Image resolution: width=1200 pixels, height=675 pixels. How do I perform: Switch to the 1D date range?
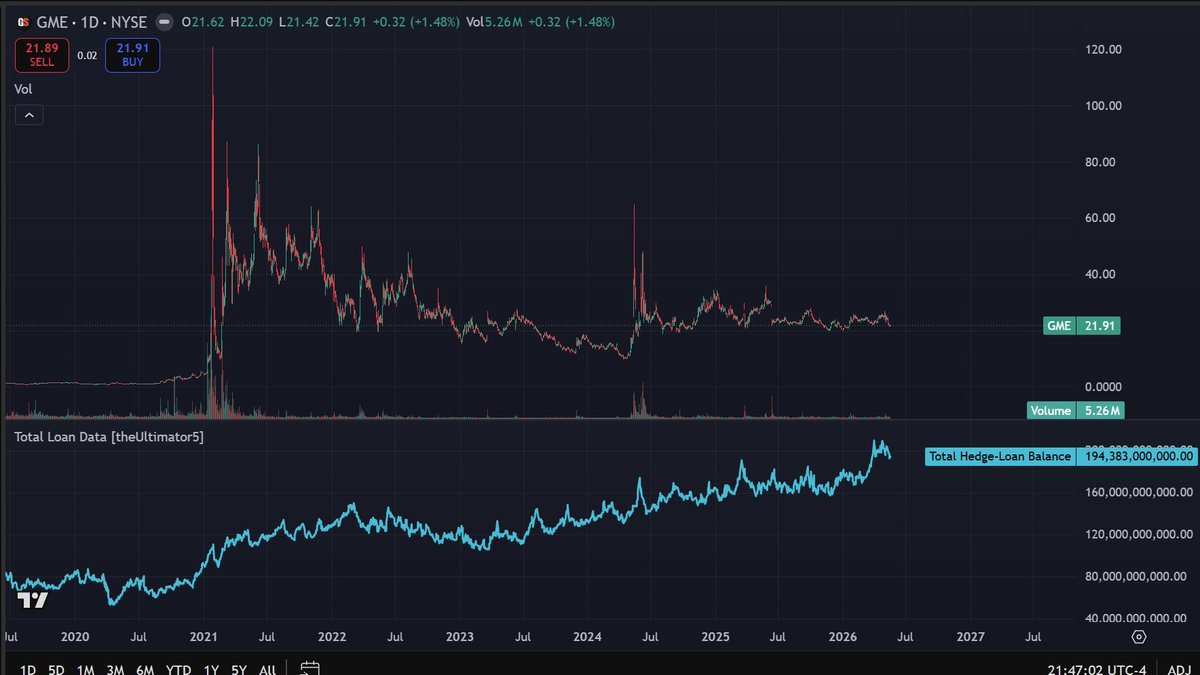pos(28,669)
